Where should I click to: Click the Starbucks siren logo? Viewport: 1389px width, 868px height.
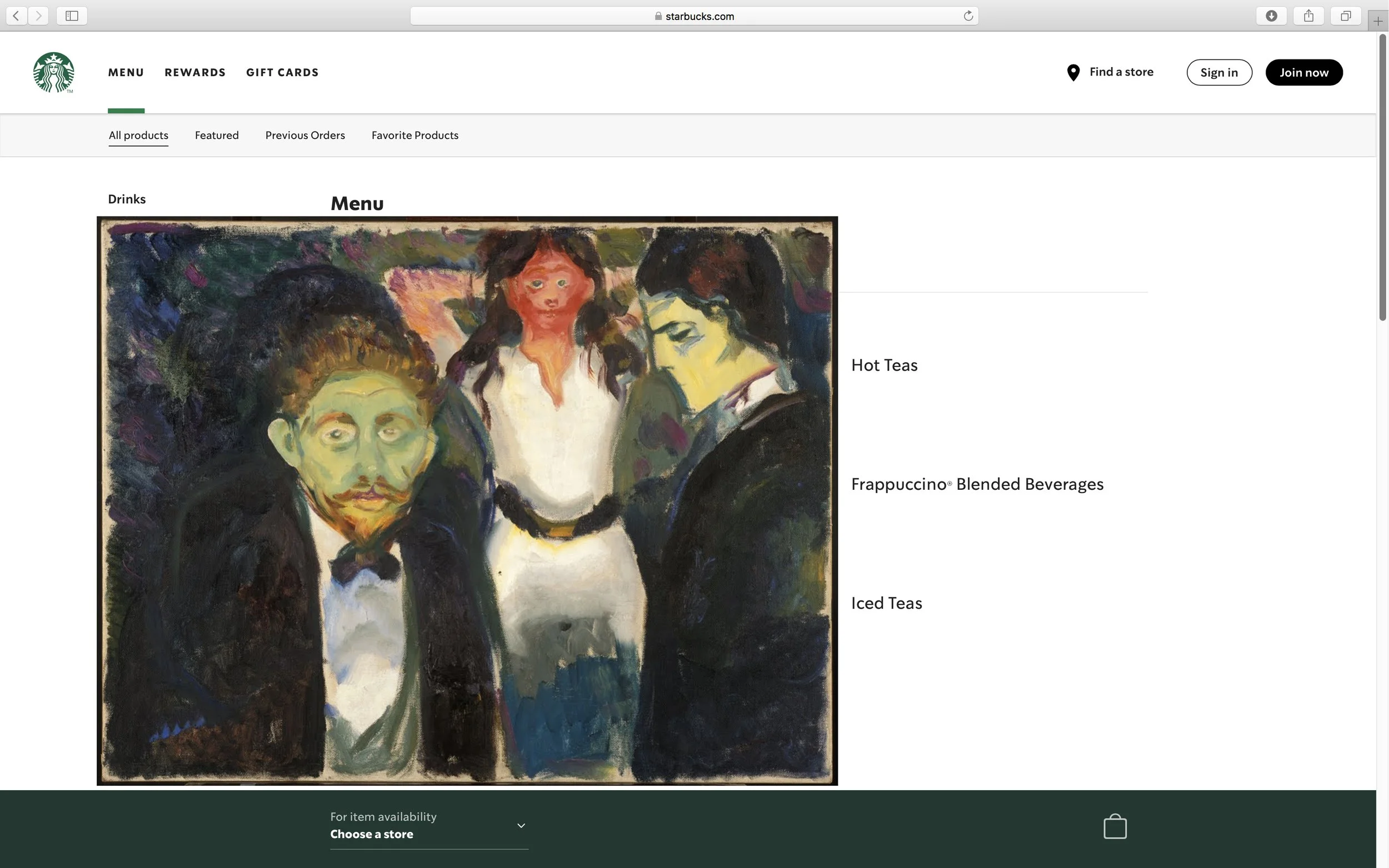(53, 72)
